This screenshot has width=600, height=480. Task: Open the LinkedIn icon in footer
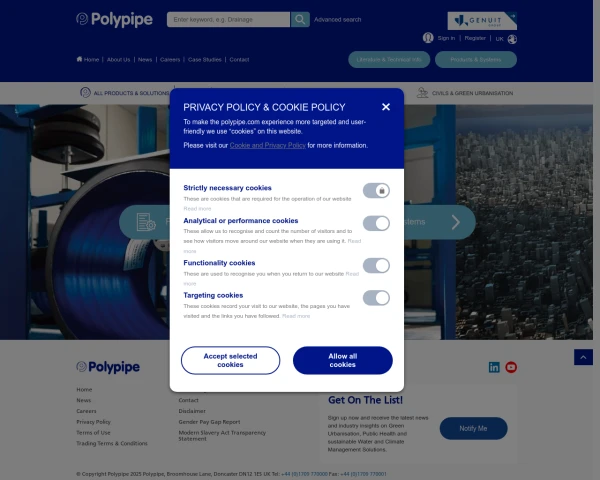(x=494, y=367)
